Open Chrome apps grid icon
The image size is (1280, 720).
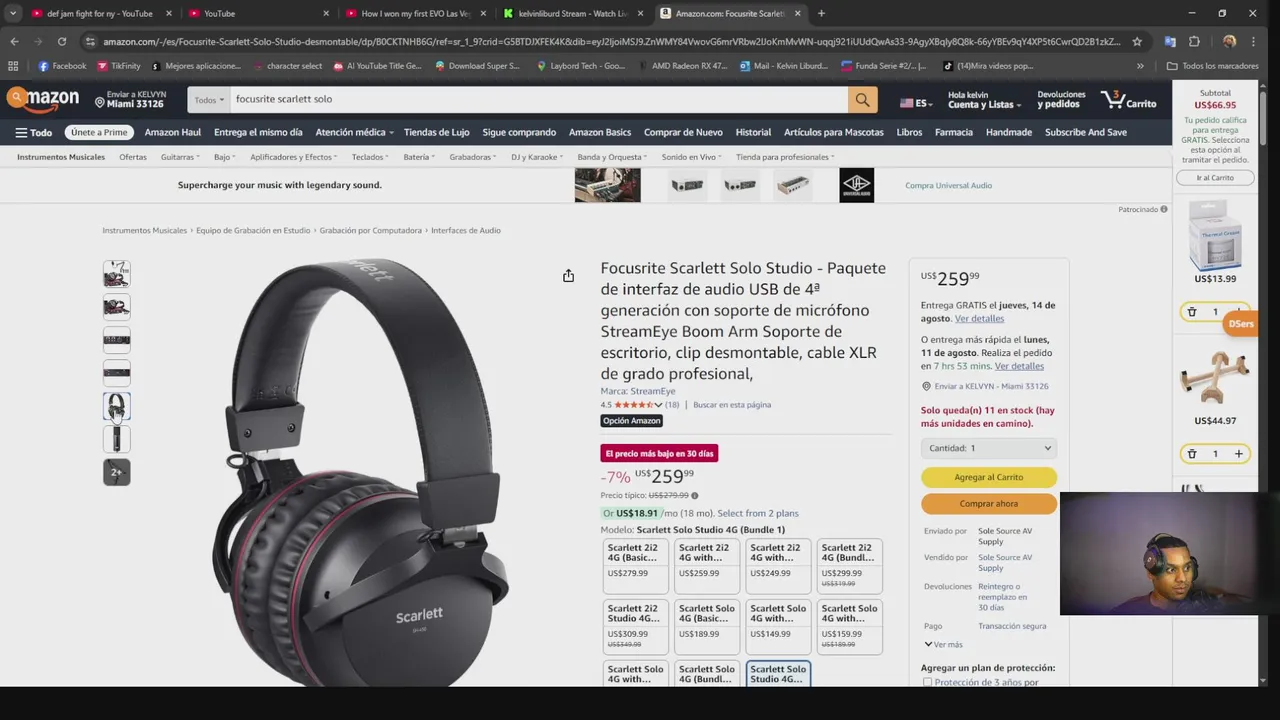tap(13, 66)
